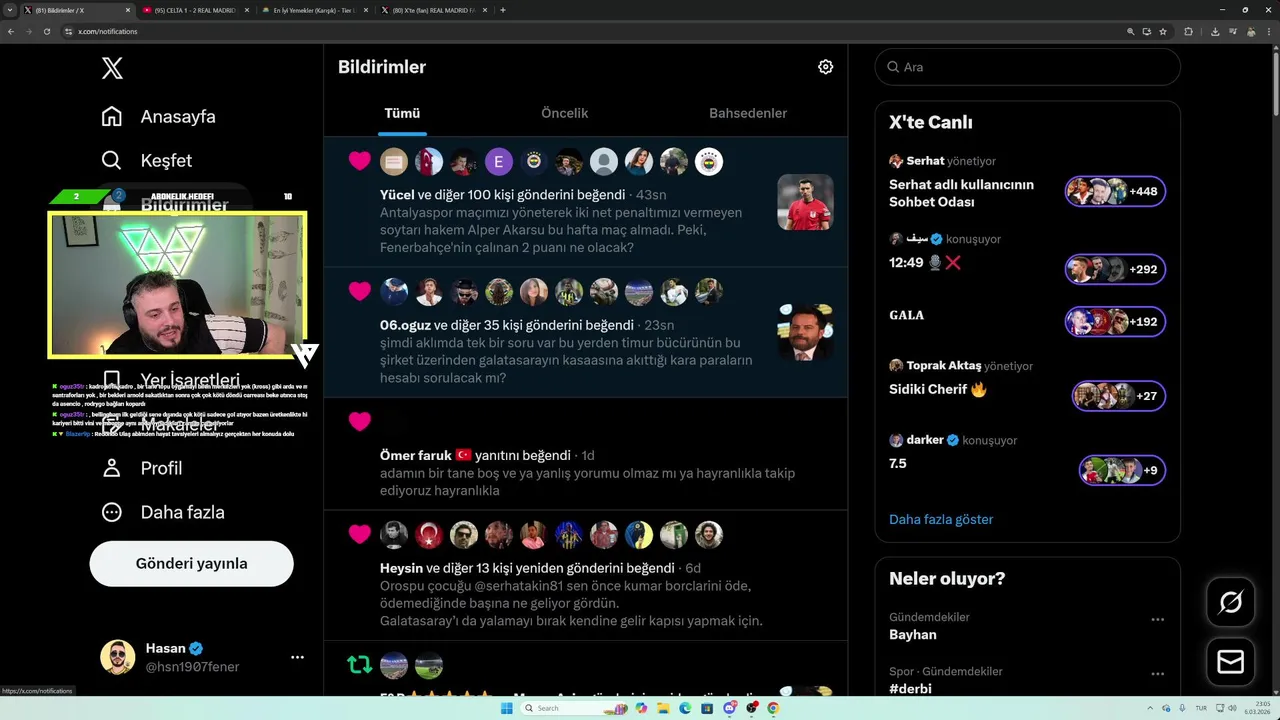Open the X logo home link

point(112,68)
